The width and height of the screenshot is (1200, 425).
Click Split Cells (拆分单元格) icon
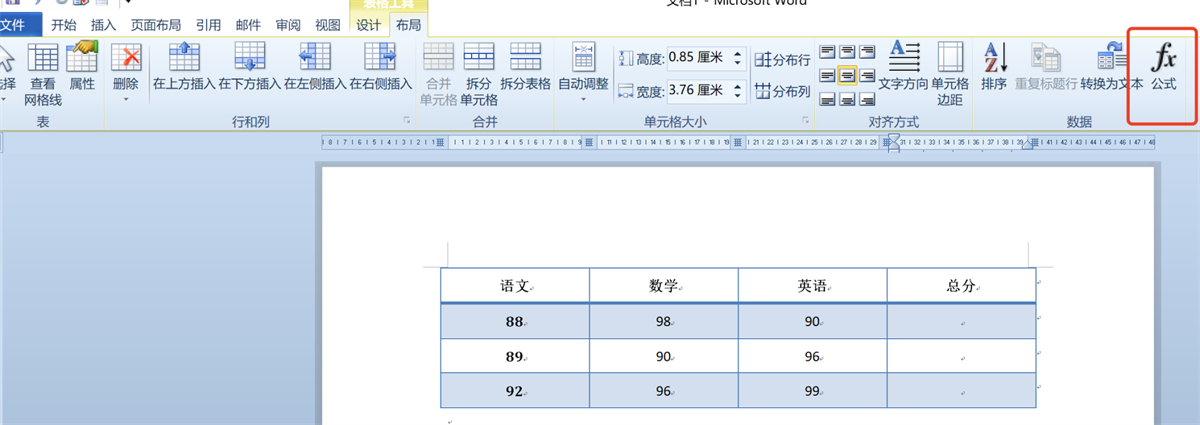[x=479, y=66]
